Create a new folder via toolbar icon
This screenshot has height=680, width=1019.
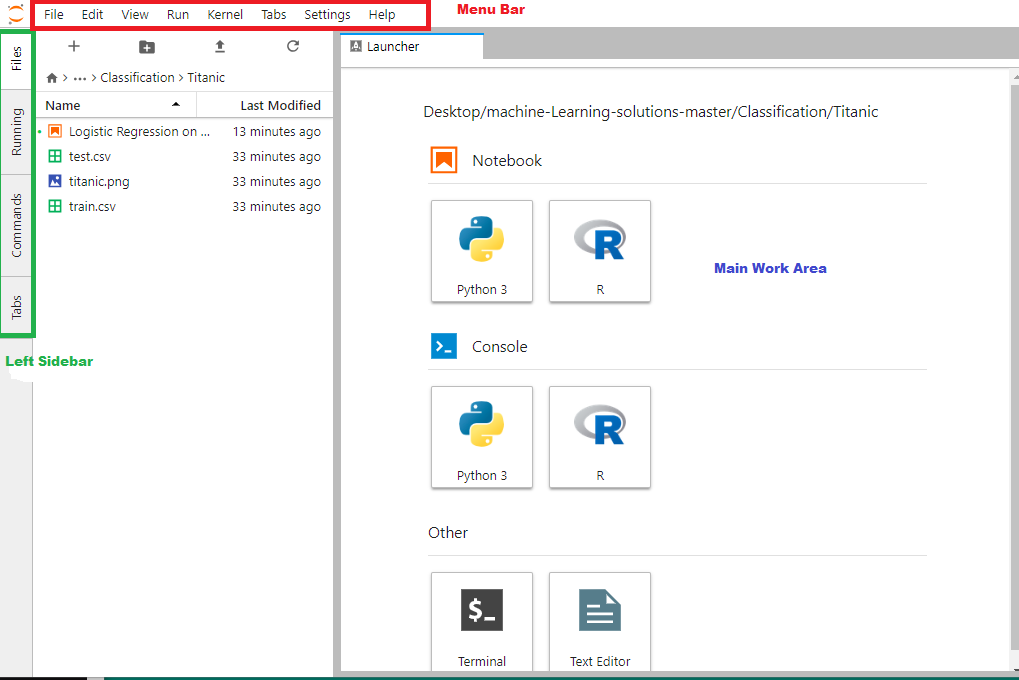[147, 46]
